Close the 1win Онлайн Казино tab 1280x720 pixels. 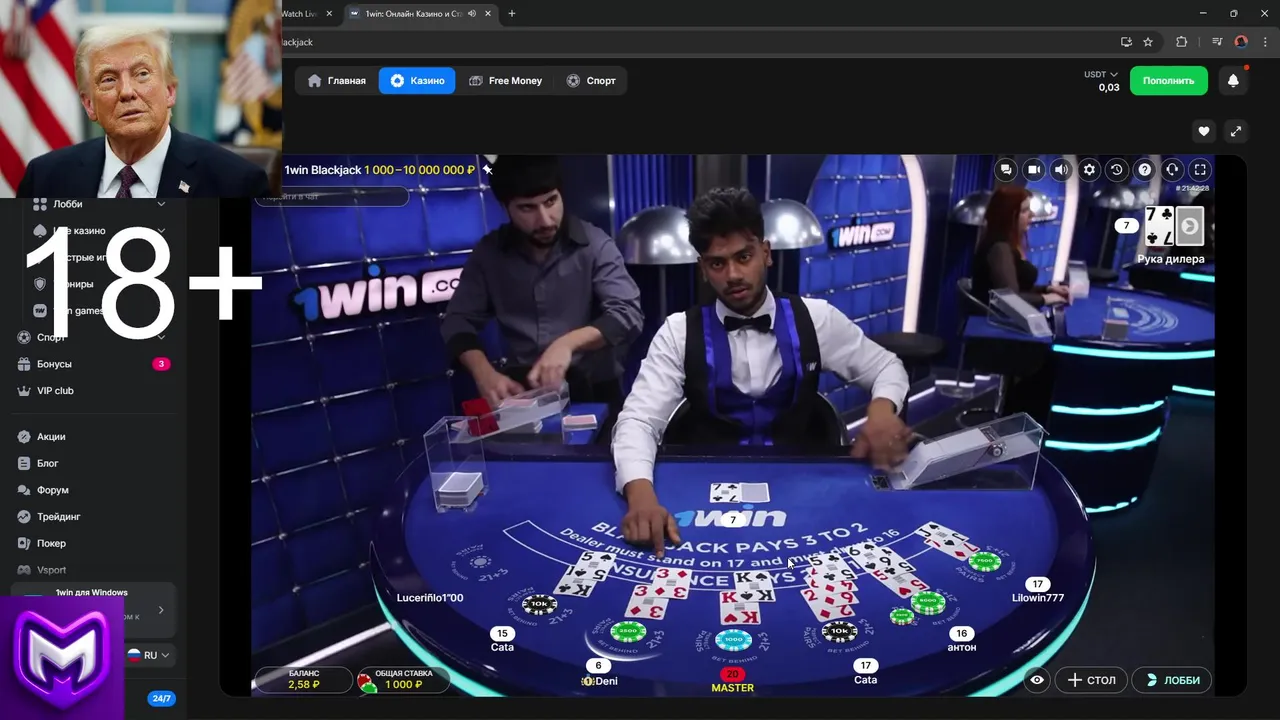[487, 14]
